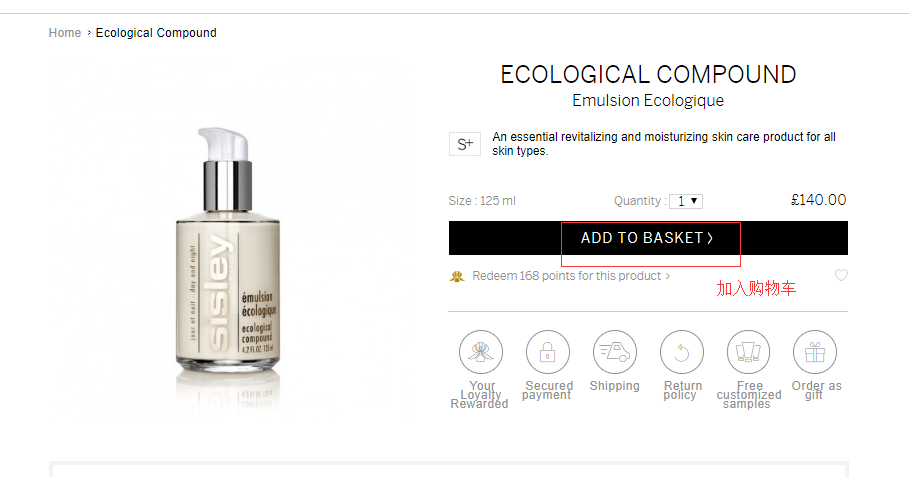Viewport: 909px width, 477px height.
Task: Click the S+ badge icon
Action: coord(465,144)
